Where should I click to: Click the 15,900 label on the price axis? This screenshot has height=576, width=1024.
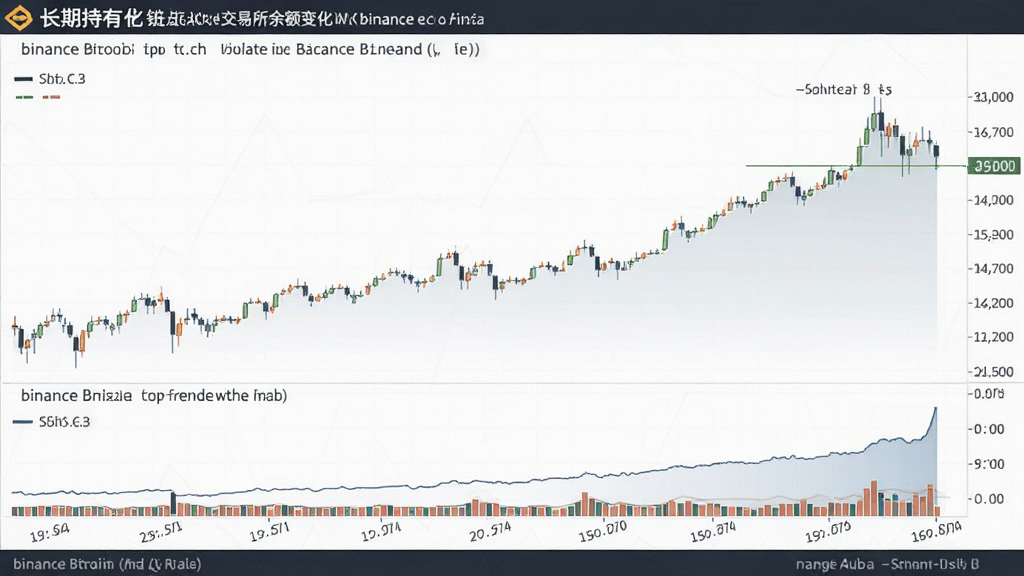993,234
